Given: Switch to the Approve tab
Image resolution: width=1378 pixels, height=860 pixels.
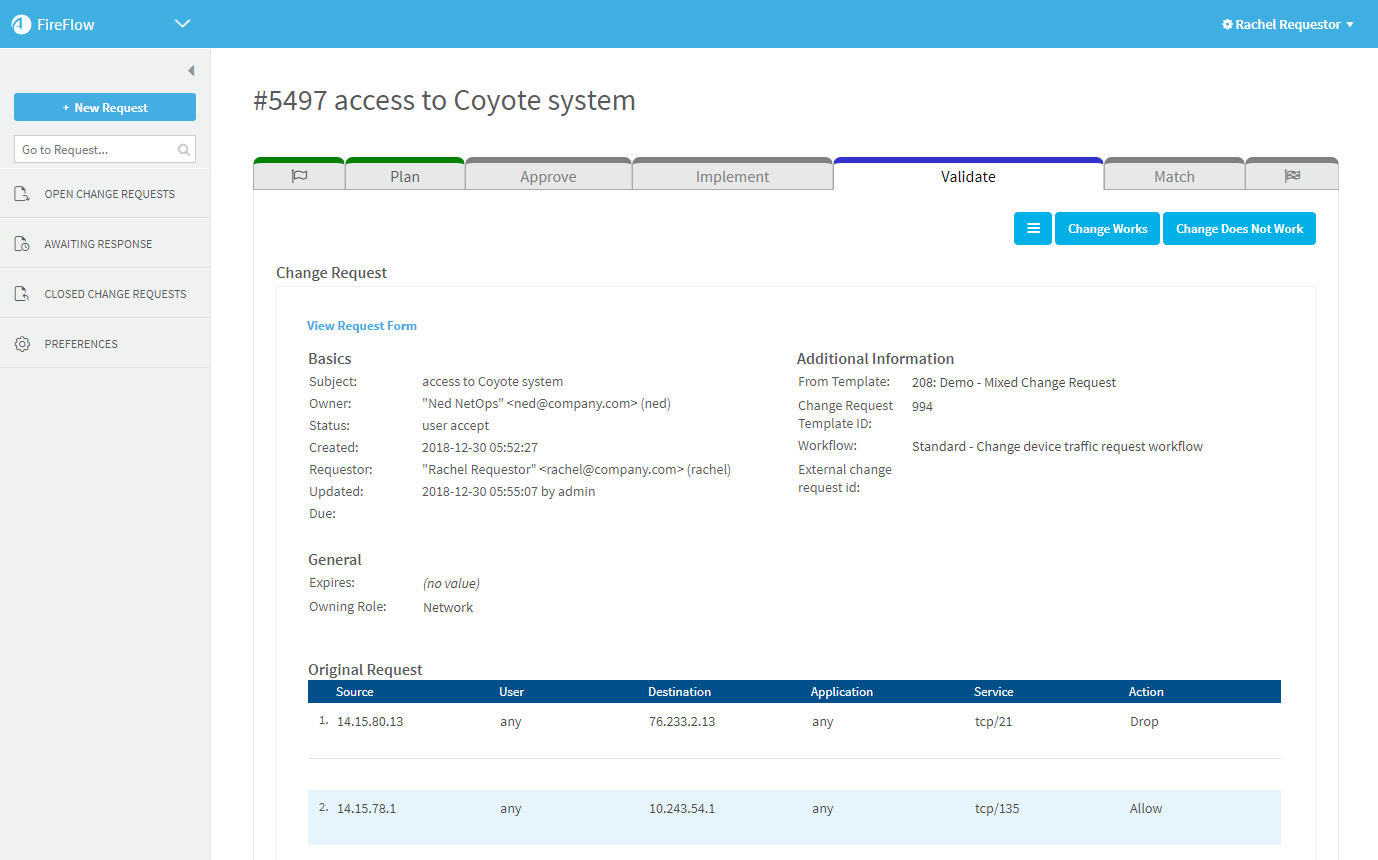Looking at the screenshot, I should [548, 176].
